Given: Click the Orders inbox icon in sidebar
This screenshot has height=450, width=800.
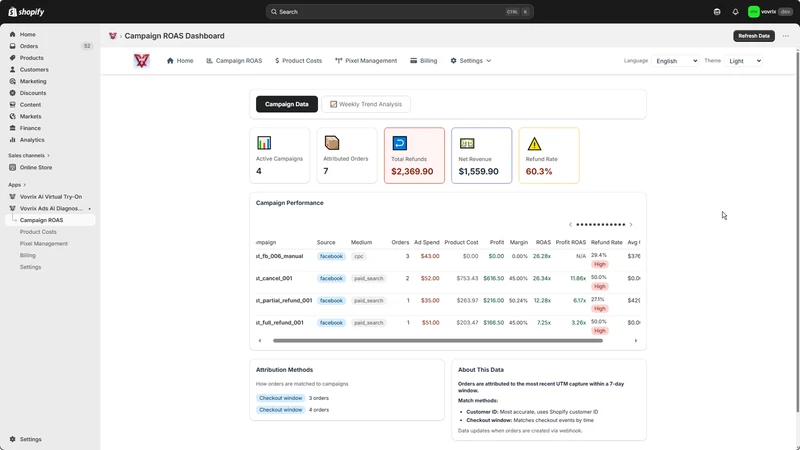Looking at the screenshot, I should [13, 46].
